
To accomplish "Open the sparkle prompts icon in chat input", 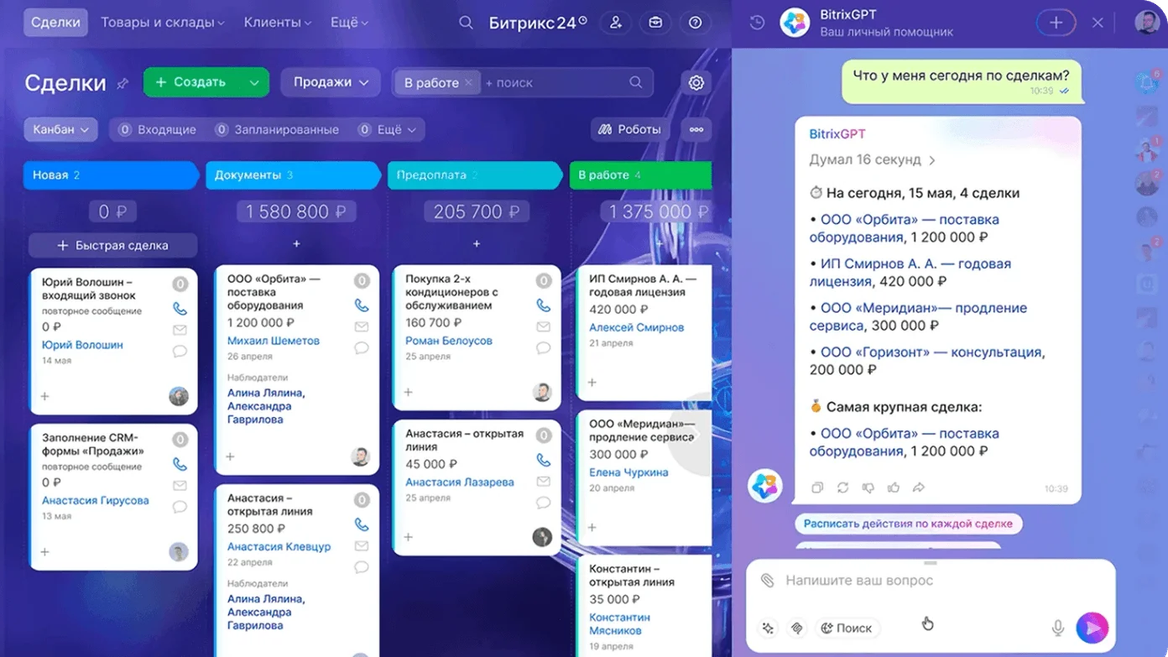I will 768,629.
